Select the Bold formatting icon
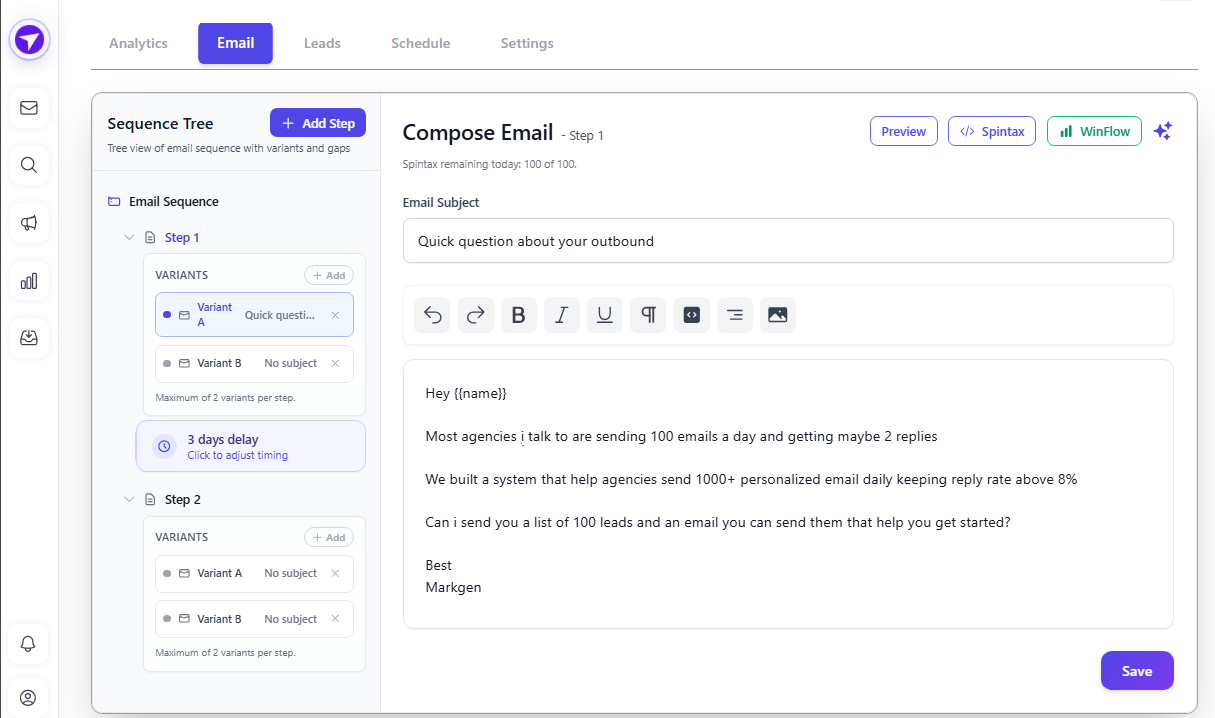 tap(518, 314)
